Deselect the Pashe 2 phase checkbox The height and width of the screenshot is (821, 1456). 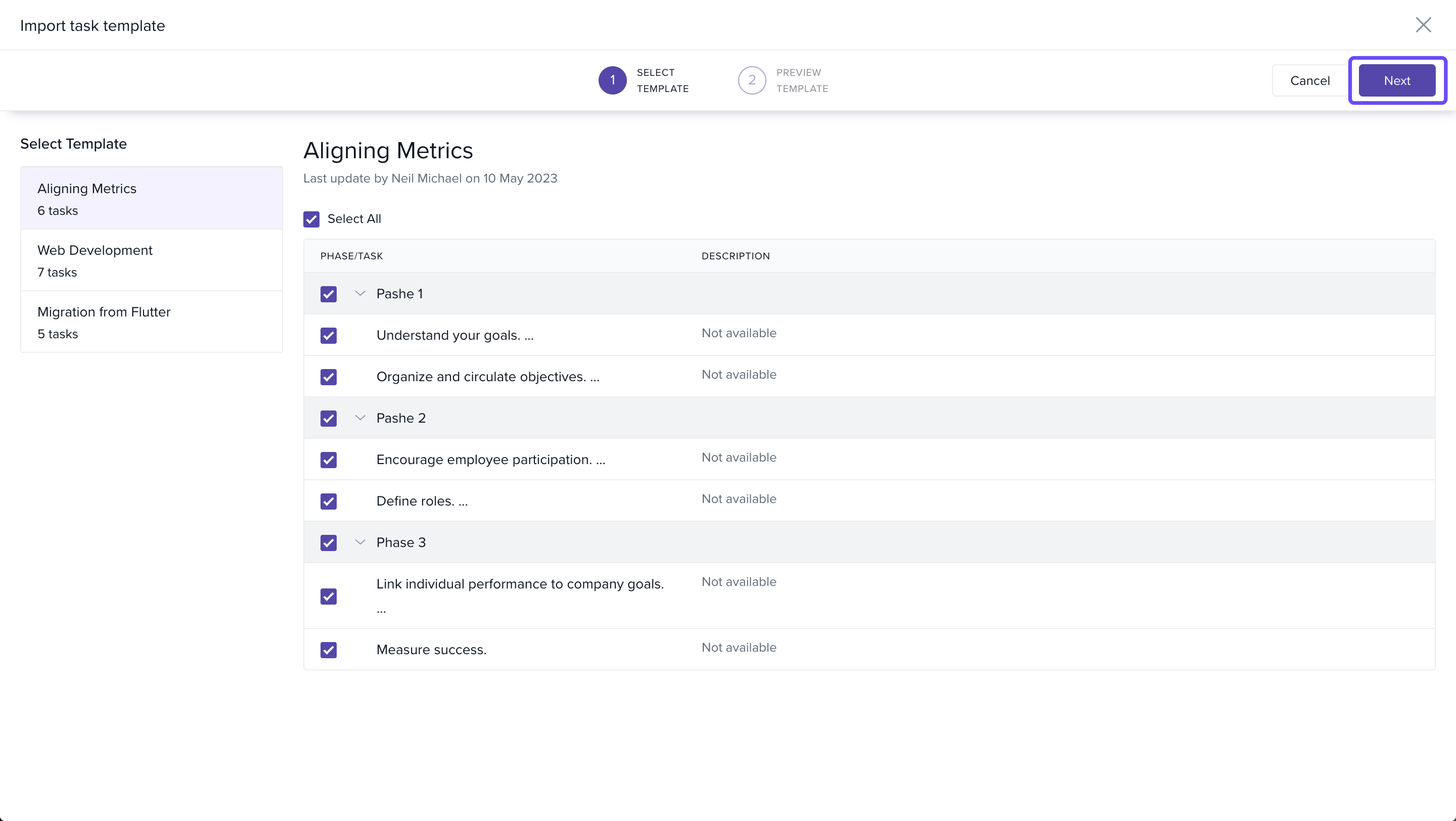[x=329, y=418]
